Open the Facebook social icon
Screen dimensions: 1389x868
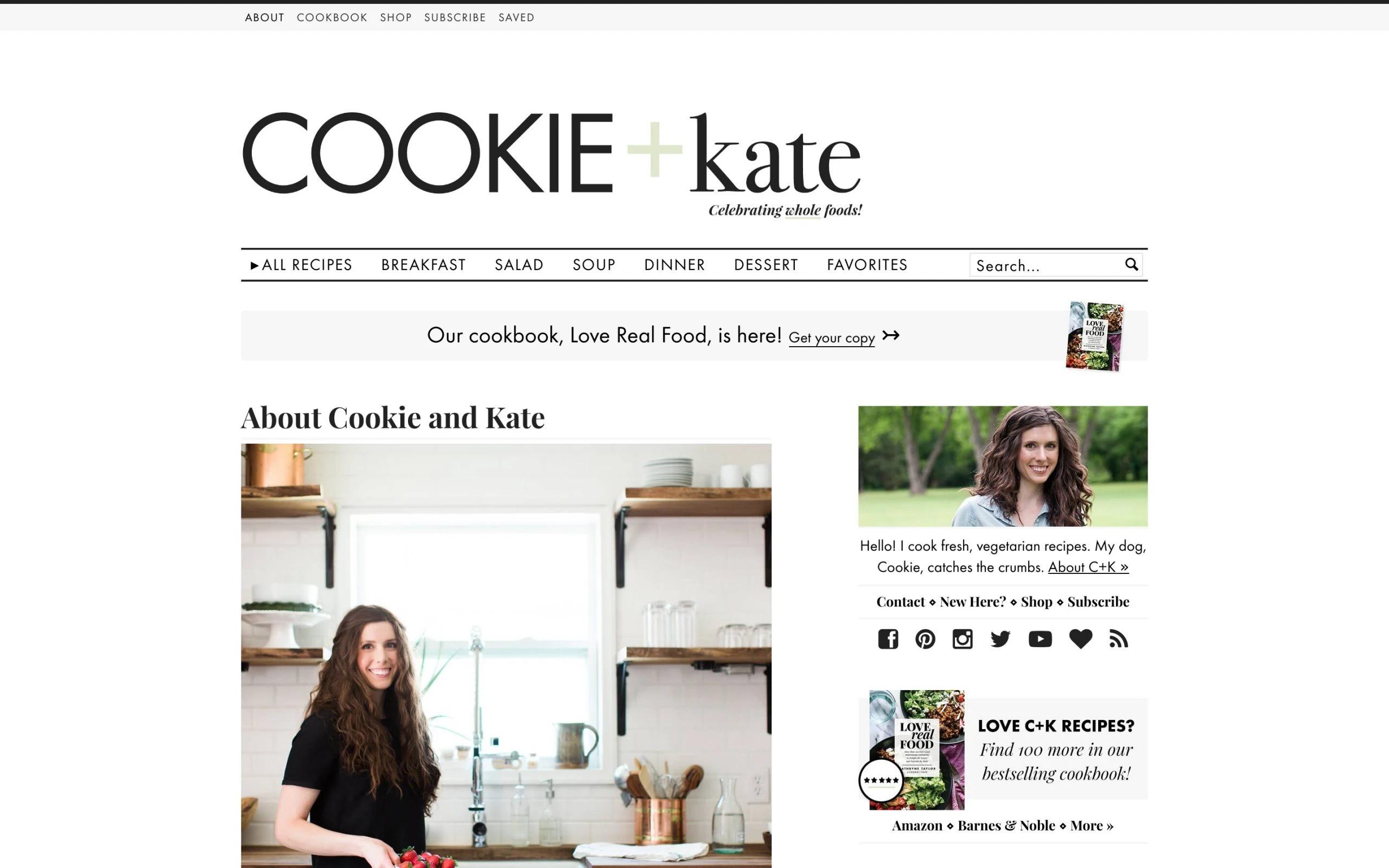[888, 639]
